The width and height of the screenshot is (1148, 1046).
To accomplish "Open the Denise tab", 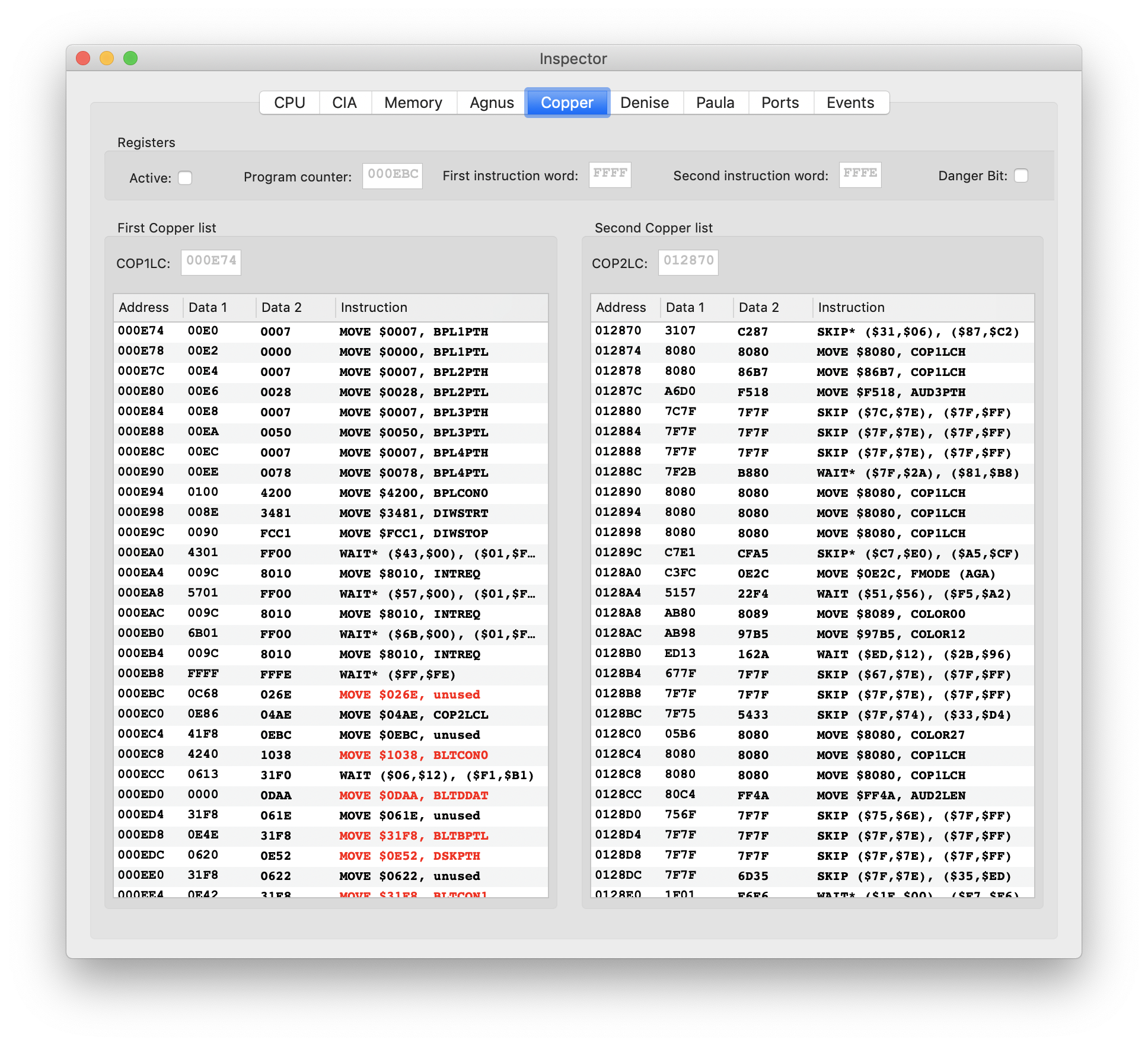I will 645,103.
